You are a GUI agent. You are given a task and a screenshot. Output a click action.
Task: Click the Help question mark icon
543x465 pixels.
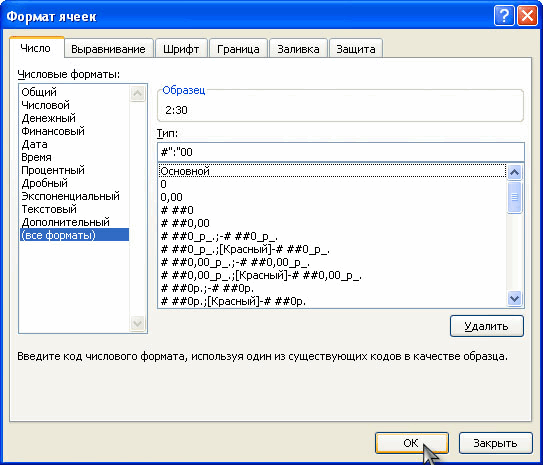504,16
